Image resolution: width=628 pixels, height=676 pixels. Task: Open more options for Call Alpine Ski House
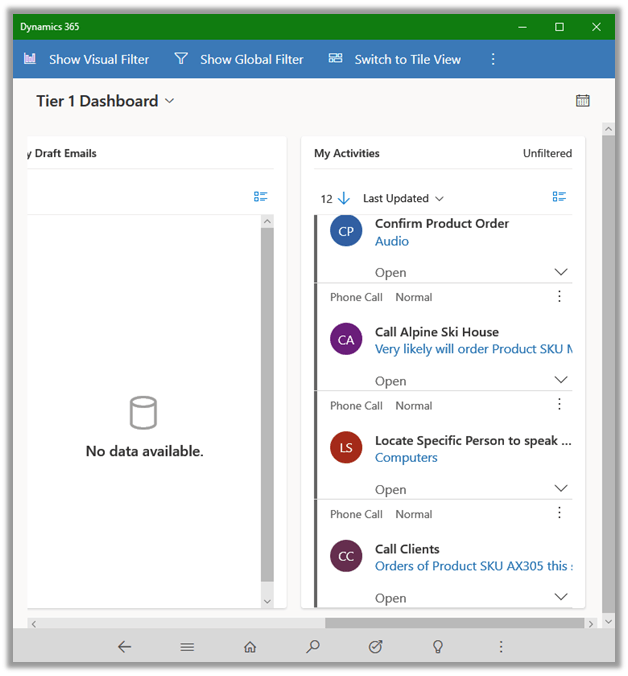coord(559,296)
